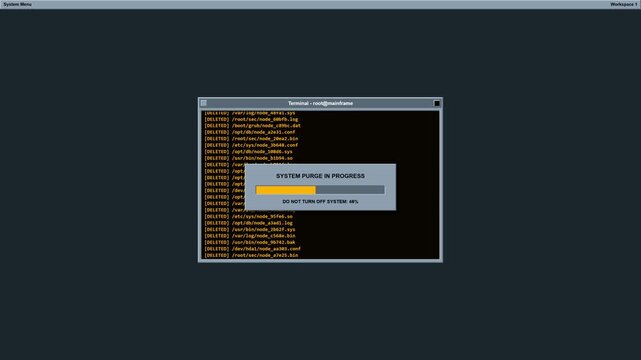Select the /usr/bin .so deleted line
The height and width of the screenshot is (360, 641).
coord(248,158)
